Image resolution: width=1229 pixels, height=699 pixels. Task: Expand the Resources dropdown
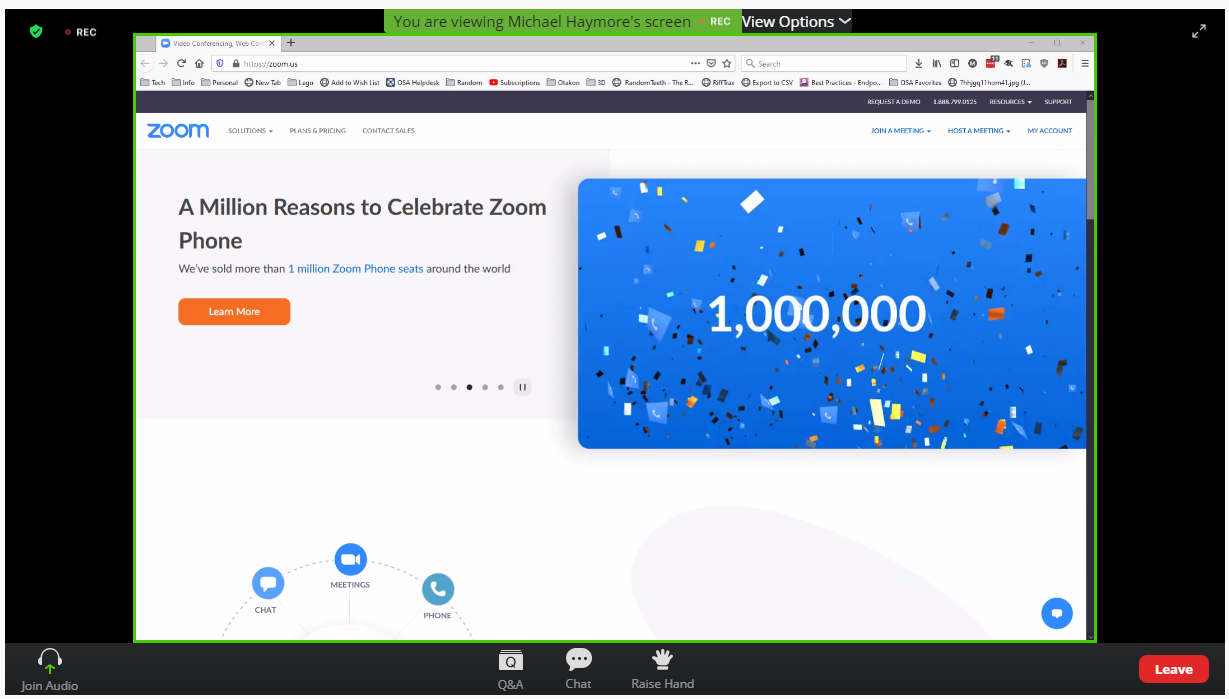point(1010,102)
